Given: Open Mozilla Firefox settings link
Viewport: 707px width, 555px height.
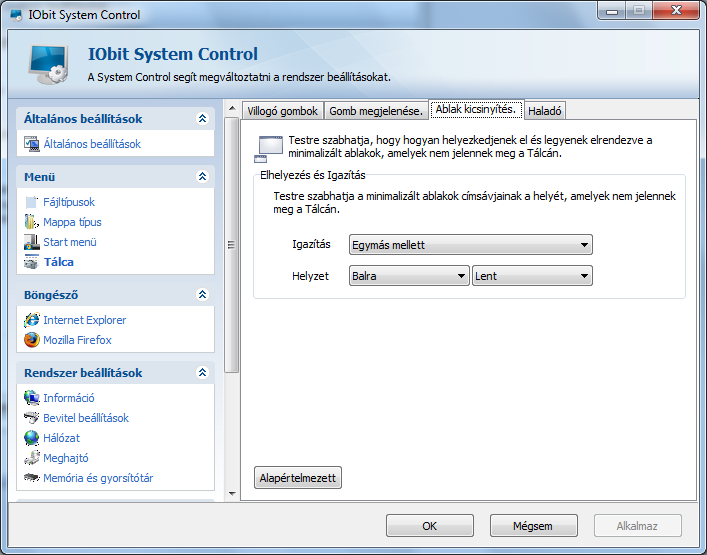Looking at the screenshot, I should pos(77,340).
